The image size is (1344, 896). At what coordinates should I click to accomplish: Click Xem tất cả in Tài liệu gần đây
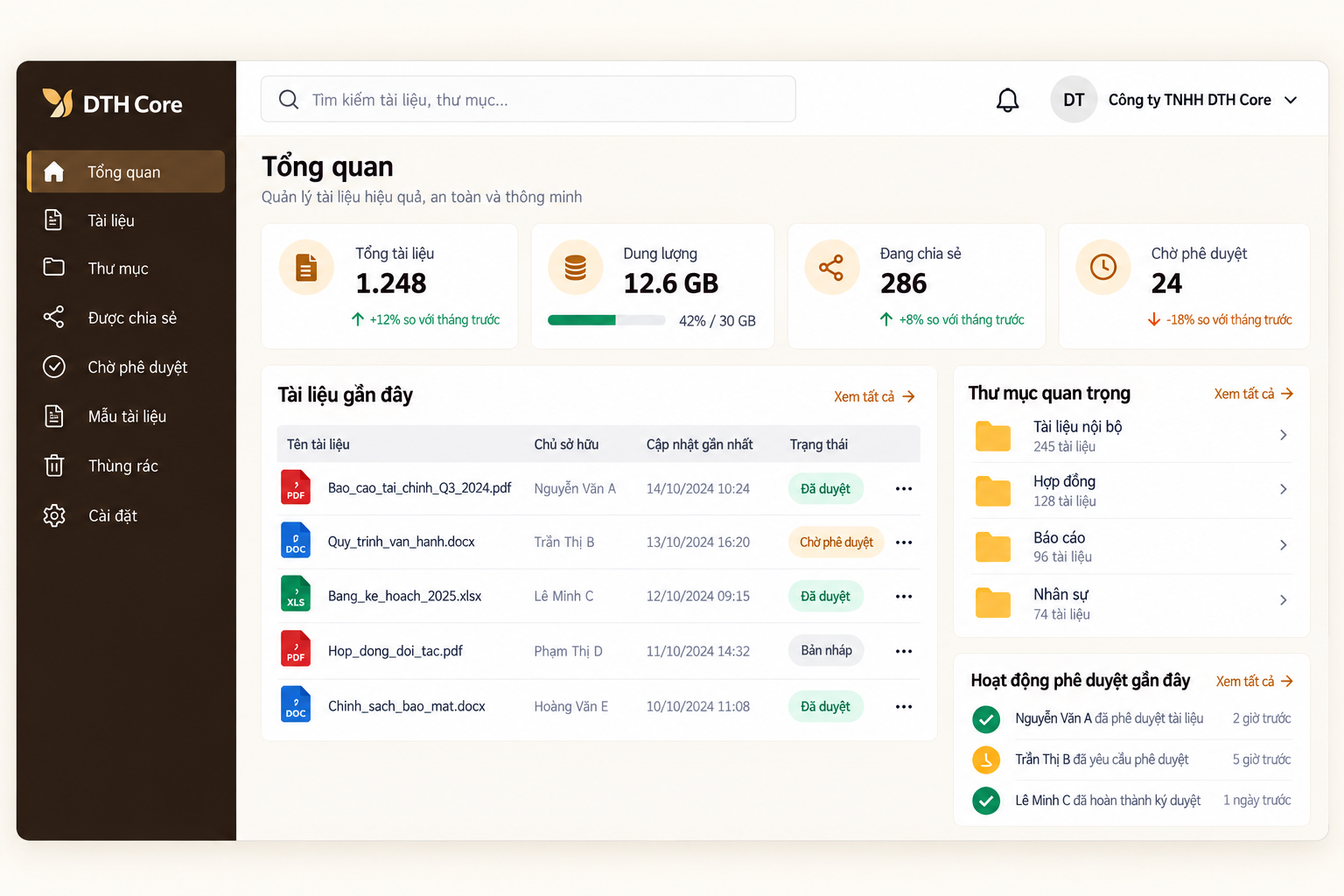pyautogui.click(x=874, y=396)
